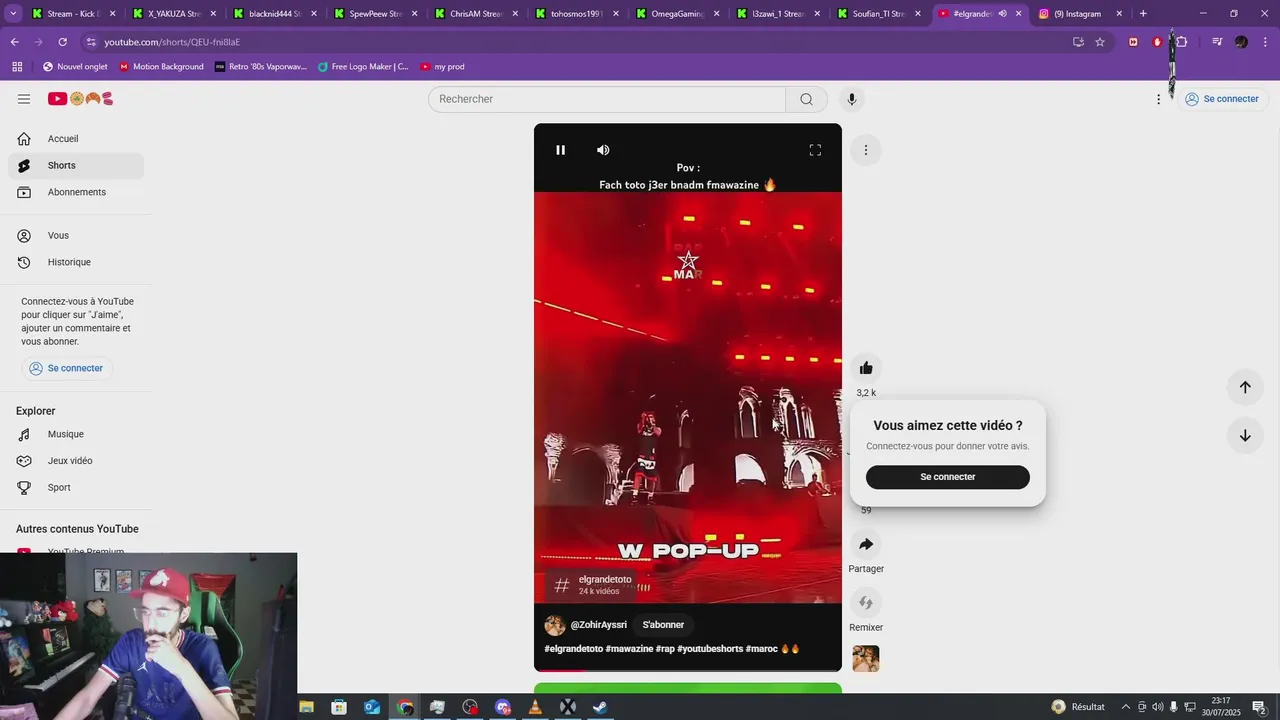The width and height of the screenshot is (1280, 720).
Task: Open Historique in the sidebar
Action: click(76, 262)
